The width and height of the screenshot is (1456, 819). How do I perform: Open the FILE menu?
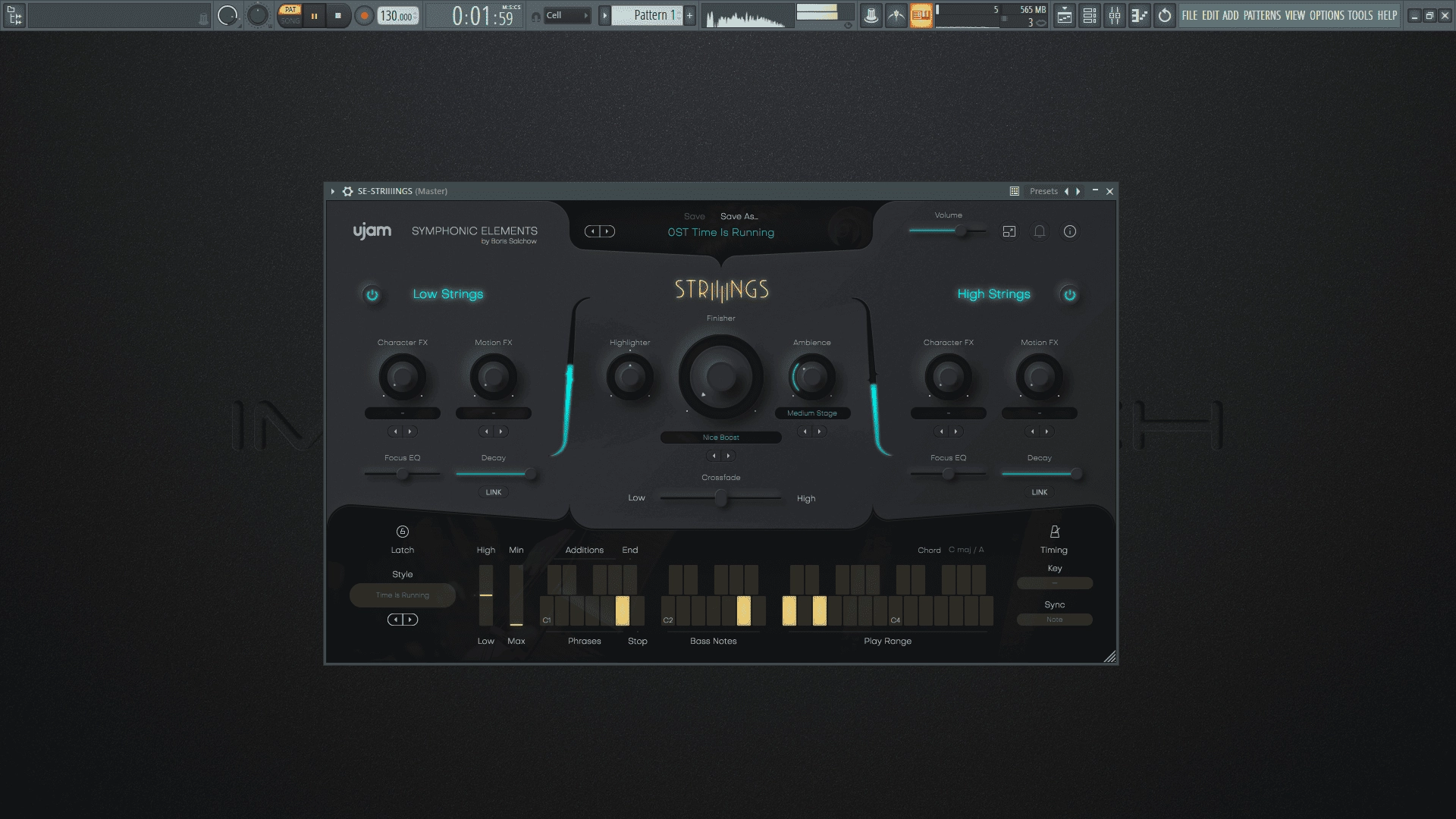pyautogui.click(x=1190, y=15)
